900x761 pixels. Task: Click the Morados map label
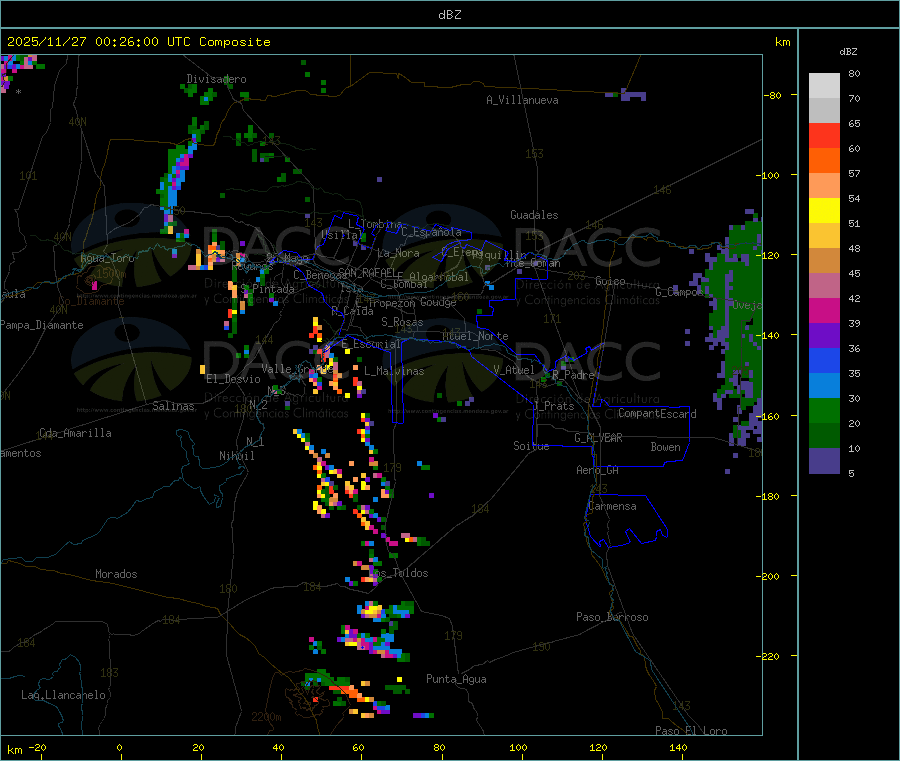tap(117, 574)
